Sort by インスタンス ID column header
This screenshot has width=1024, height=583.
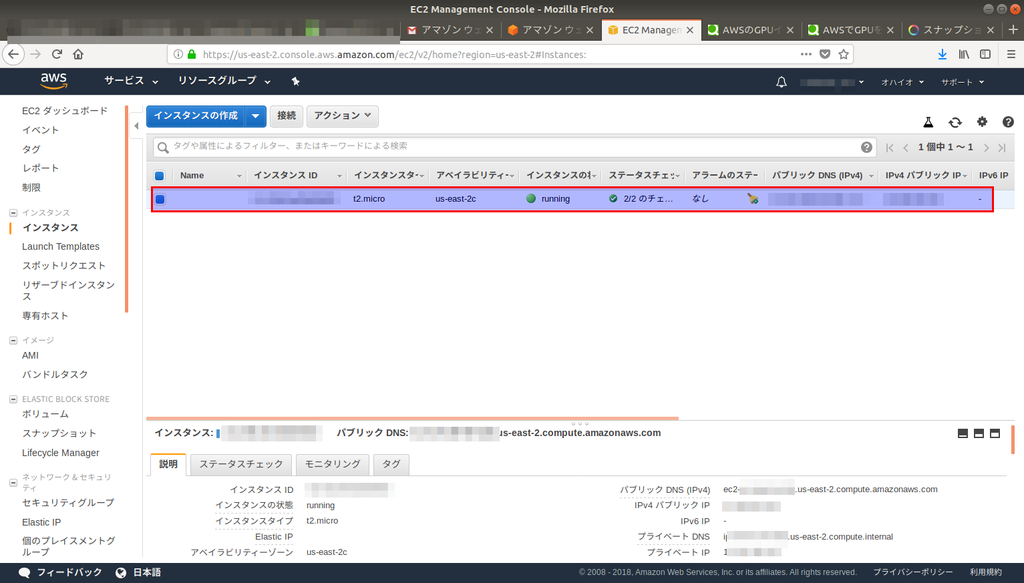(x=286, y=176)
